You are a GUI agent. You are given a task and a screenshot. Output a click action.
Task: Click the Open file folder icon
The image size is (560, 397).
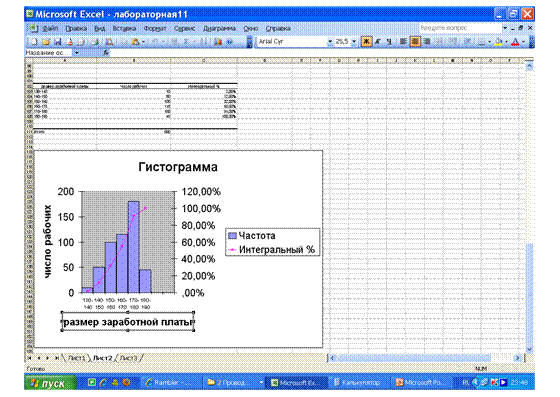coord(46,42)
